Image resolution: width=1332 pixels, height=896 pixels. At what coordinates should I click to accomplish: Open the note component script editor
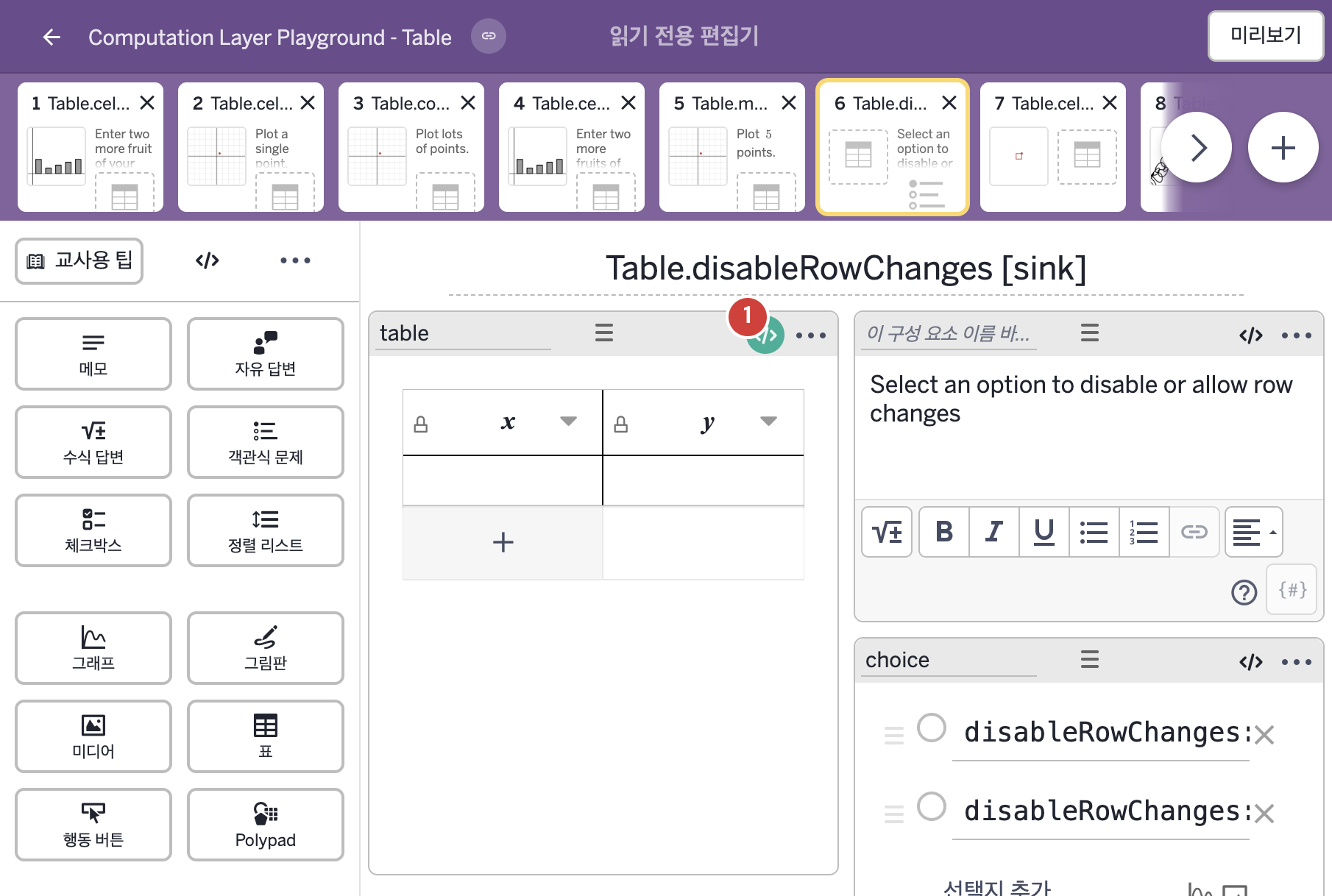point(1251,335)
